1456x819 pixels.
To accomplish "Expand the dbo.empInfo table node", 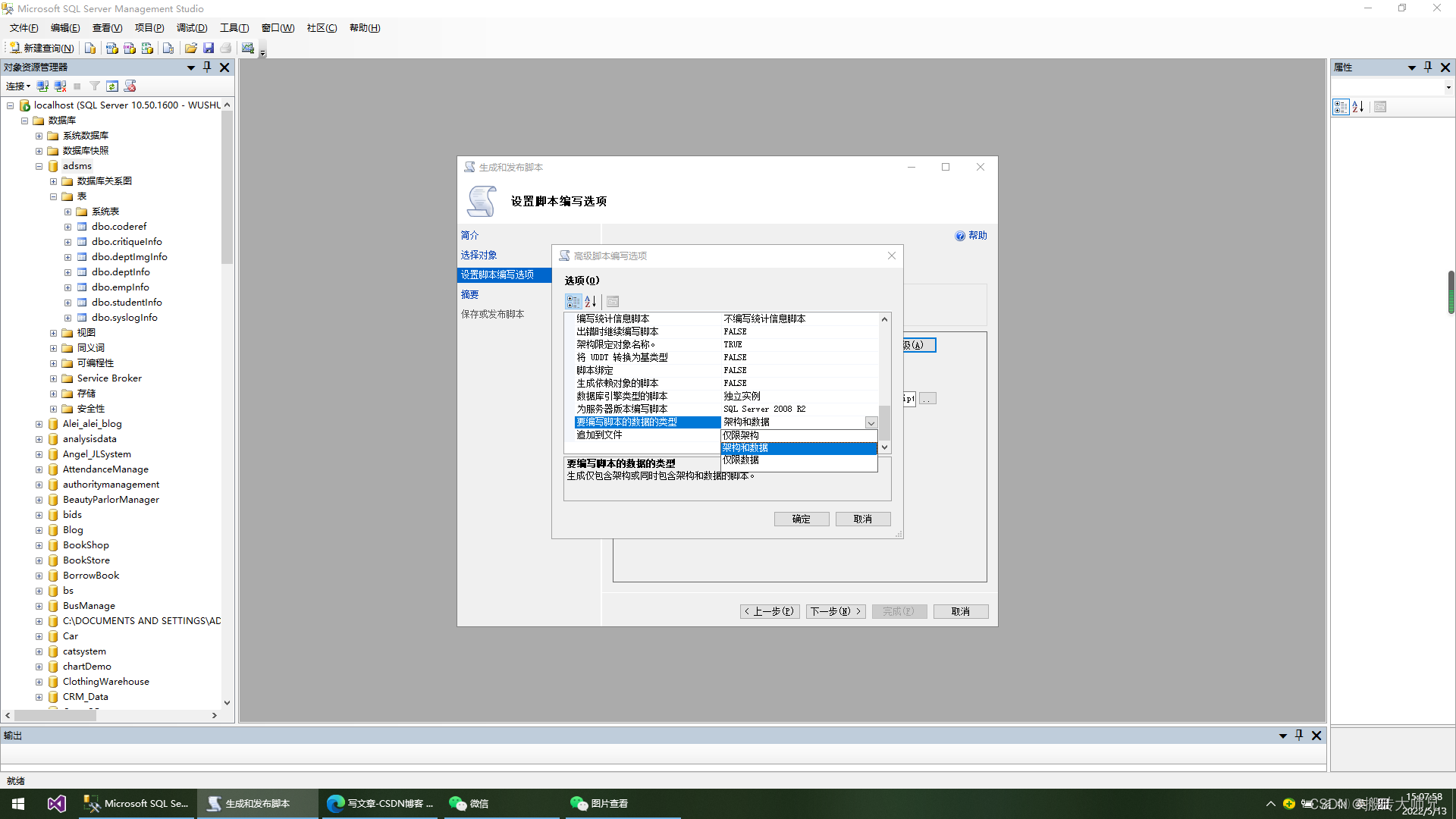I will (67, 287).
